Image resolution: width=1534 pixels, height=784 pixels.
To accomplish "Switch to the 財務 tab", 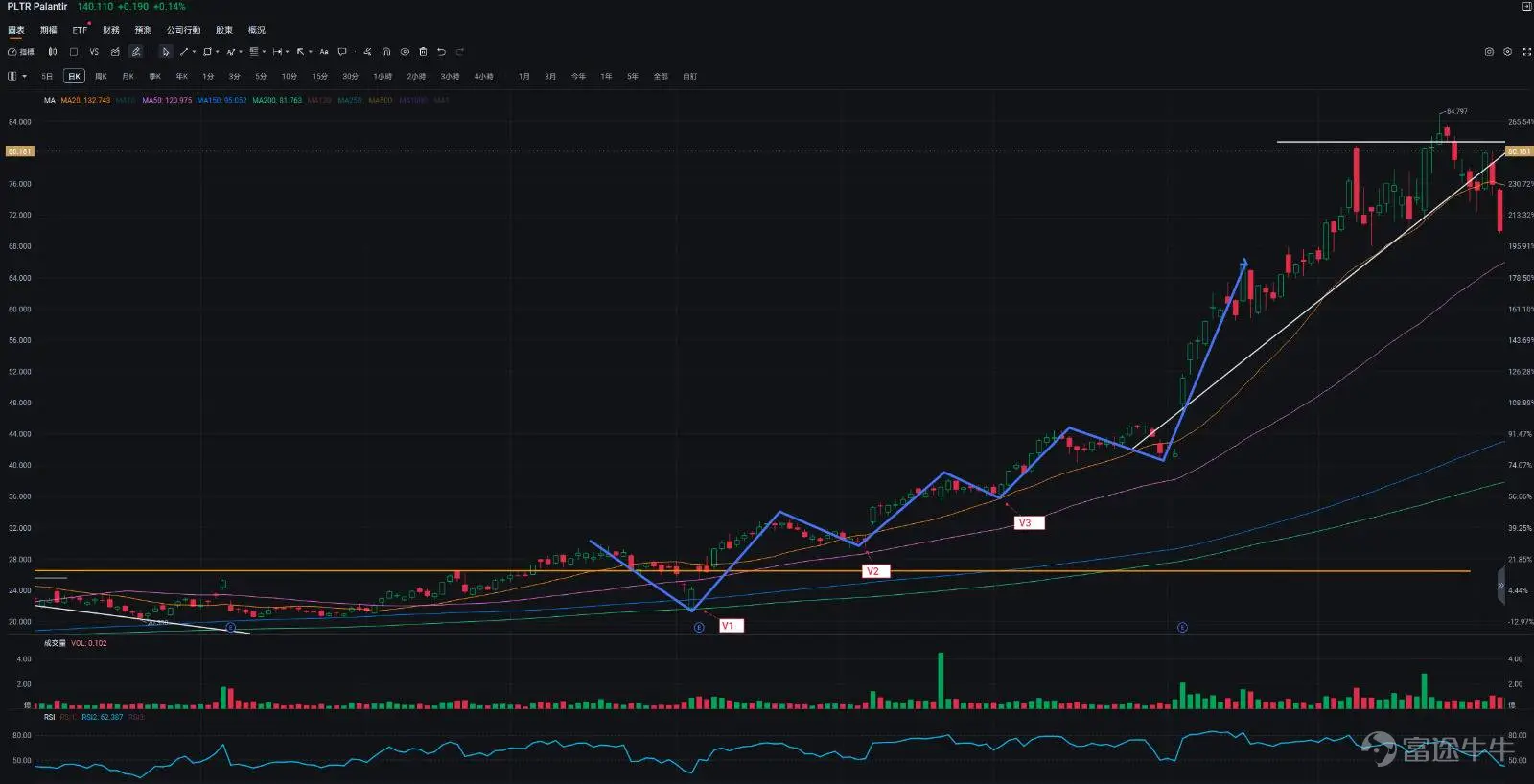I will click(x=111, y=30).
